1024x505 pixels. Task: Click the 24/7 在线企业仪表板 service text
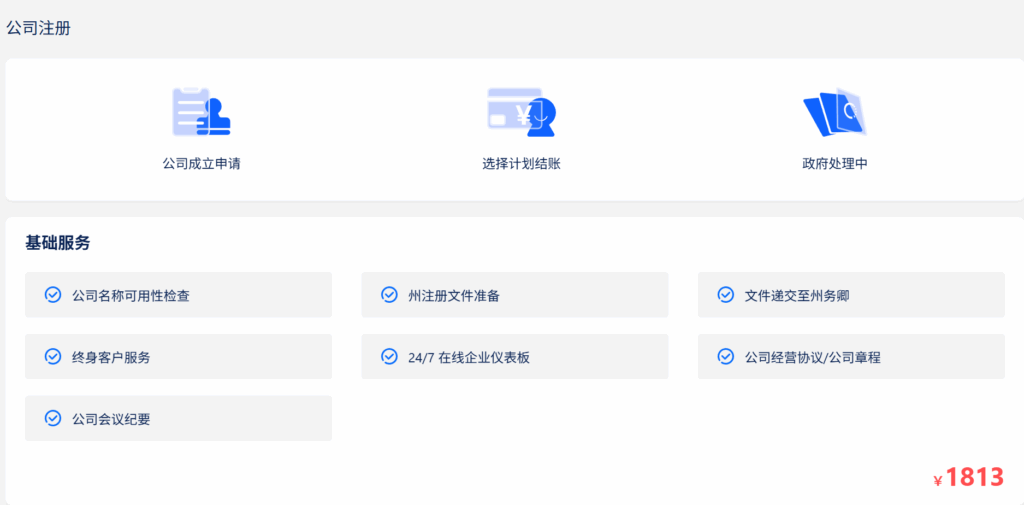click(x=469, y=357)
